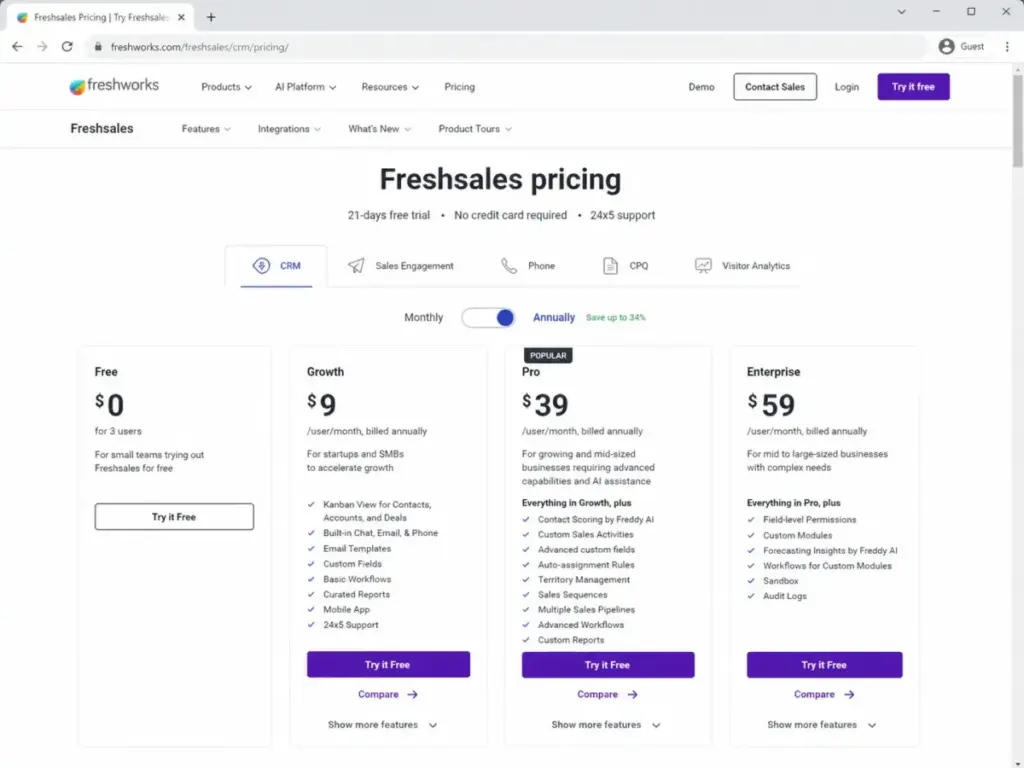1024x768 pixels.
Task: Click the Phone handset icon
Action: [x=509, y=266]
